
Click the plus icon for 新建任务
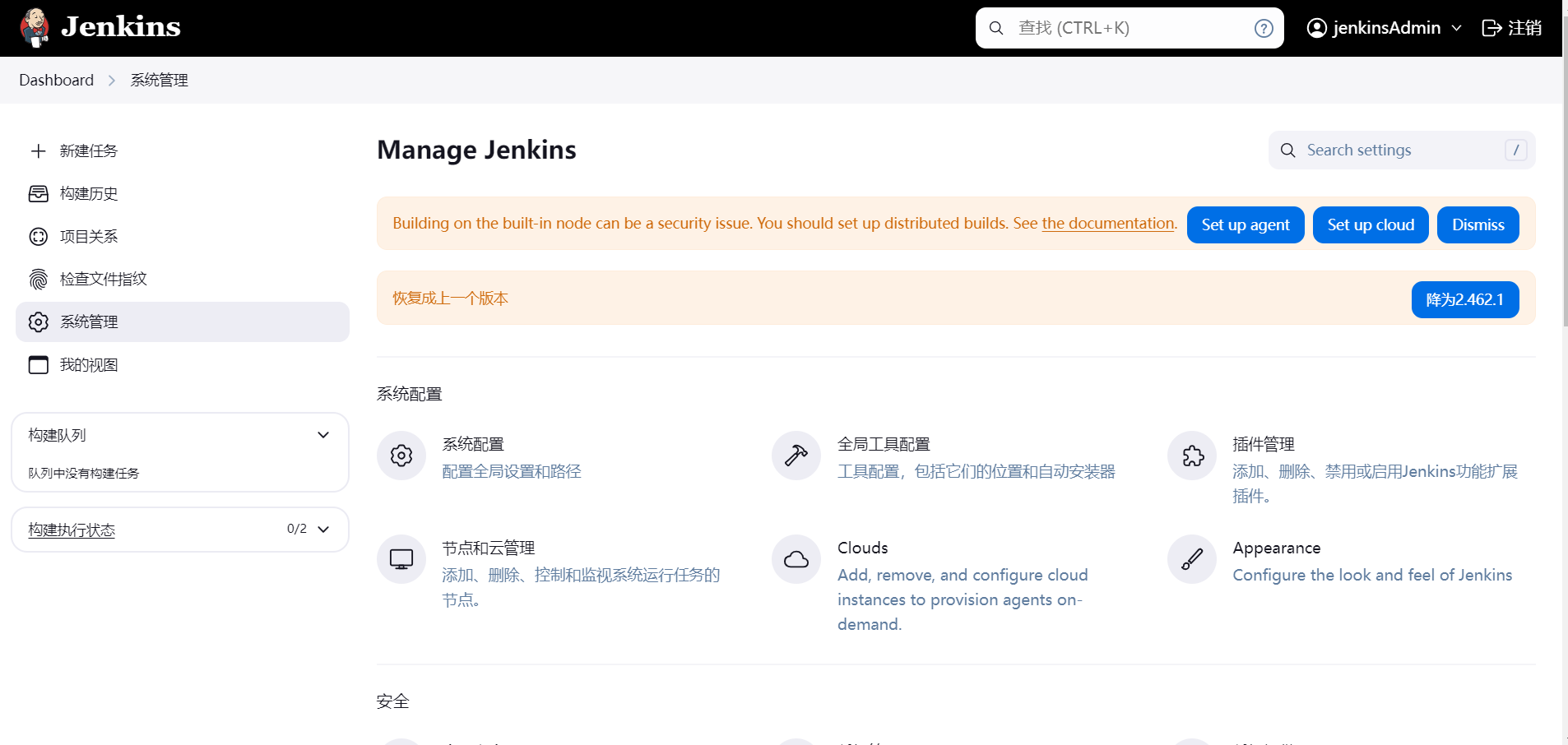(39, 150)
